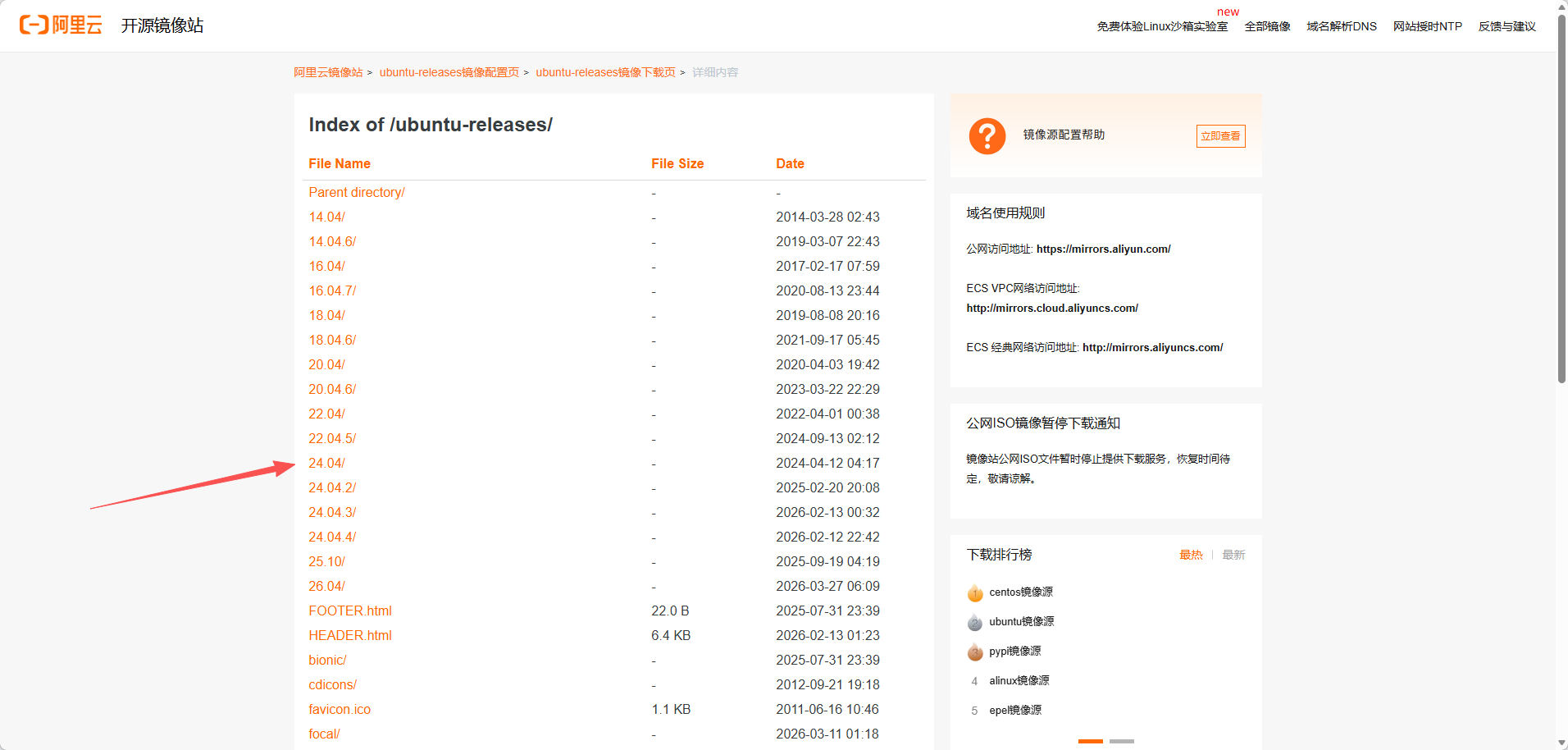Go to ubuntu-releases镜像下载页 breadcrumb
Viewport: 1568px width, 750px height.
click(x=605, y=72)
